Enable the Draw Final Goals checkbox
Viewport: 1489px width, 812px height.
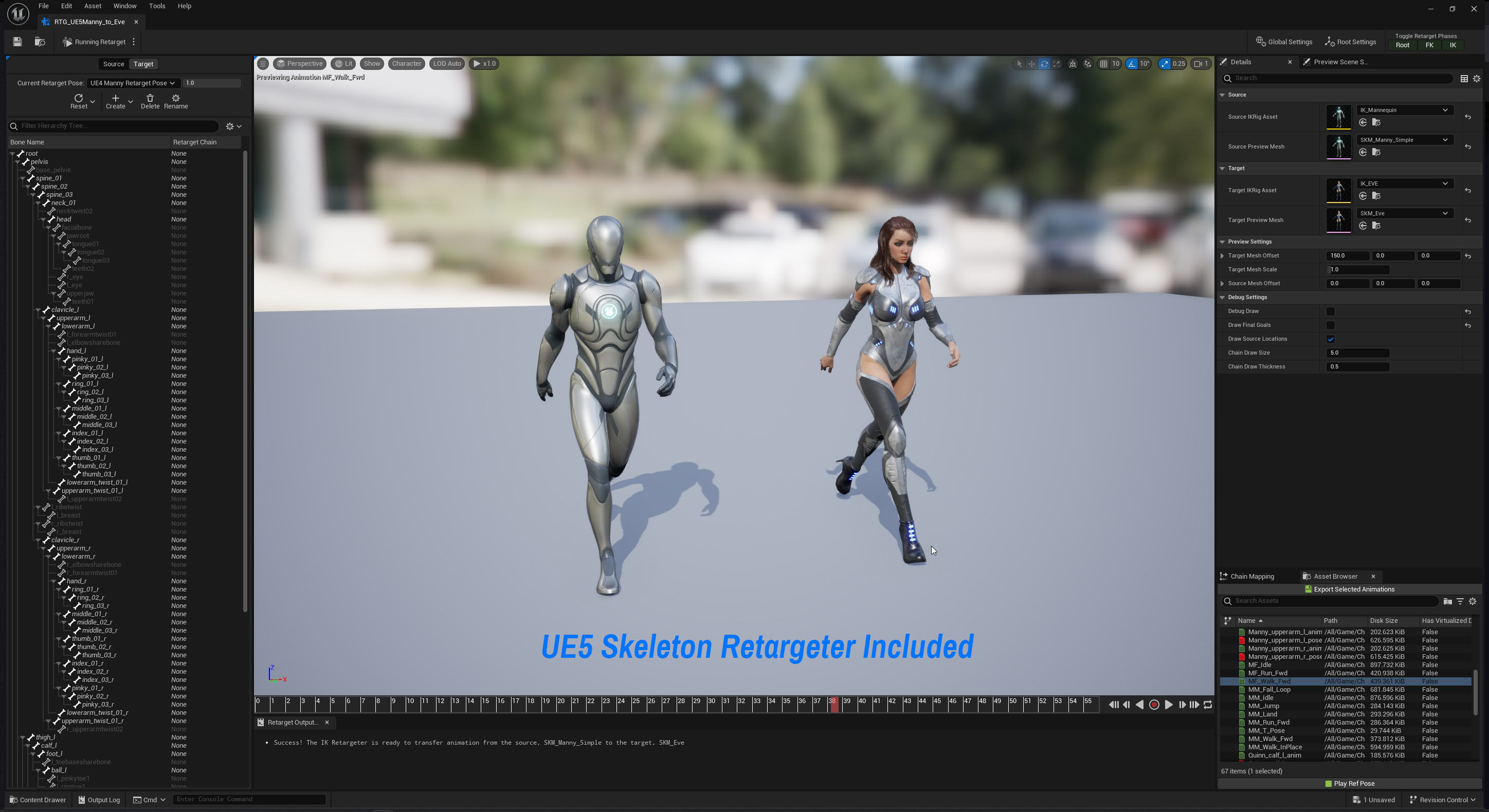tap(1331, 325)
